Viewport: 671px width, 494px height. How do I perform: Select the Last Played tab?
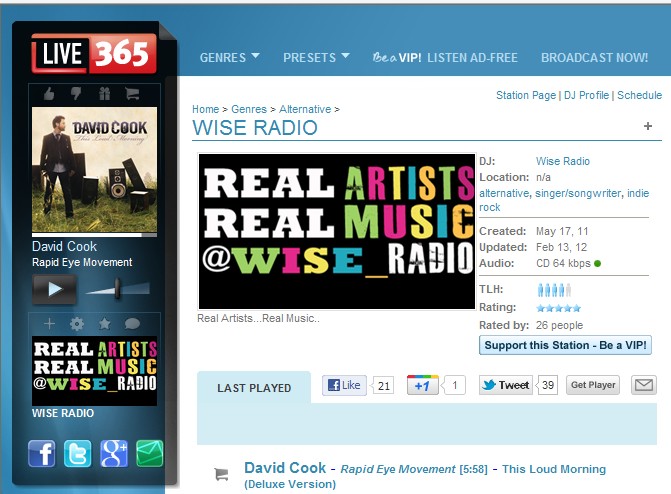tap(254, 388)
